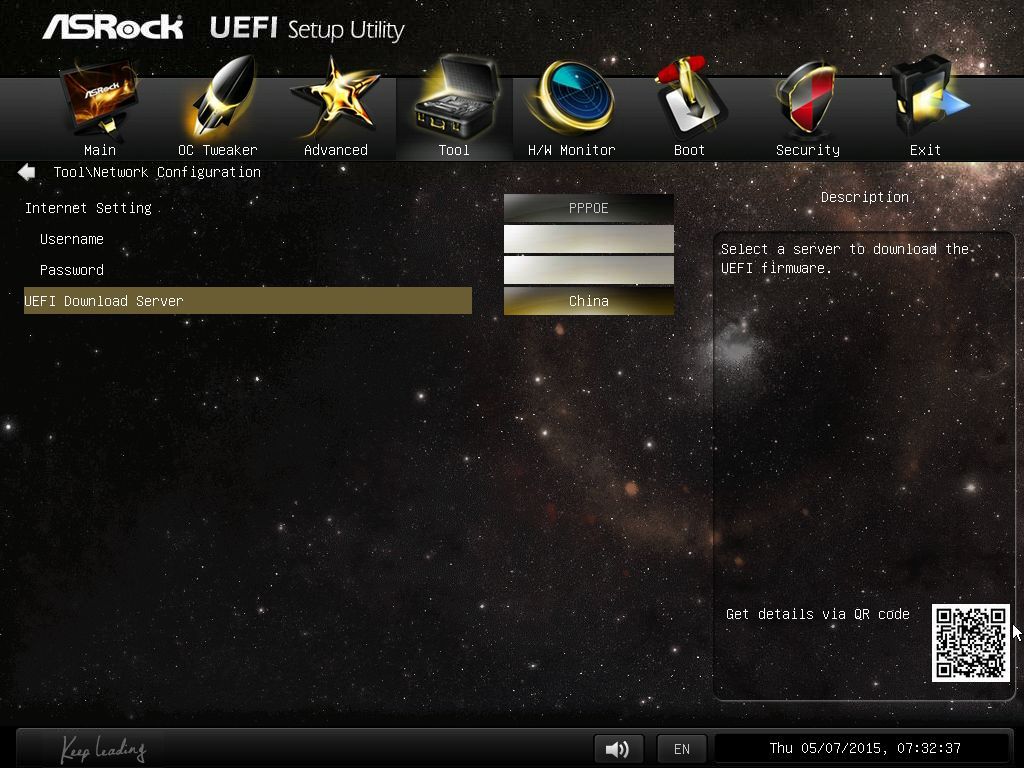The image size is (1024, 768).
Task: Open the China download server dropdown
Action: coord(588,301)
